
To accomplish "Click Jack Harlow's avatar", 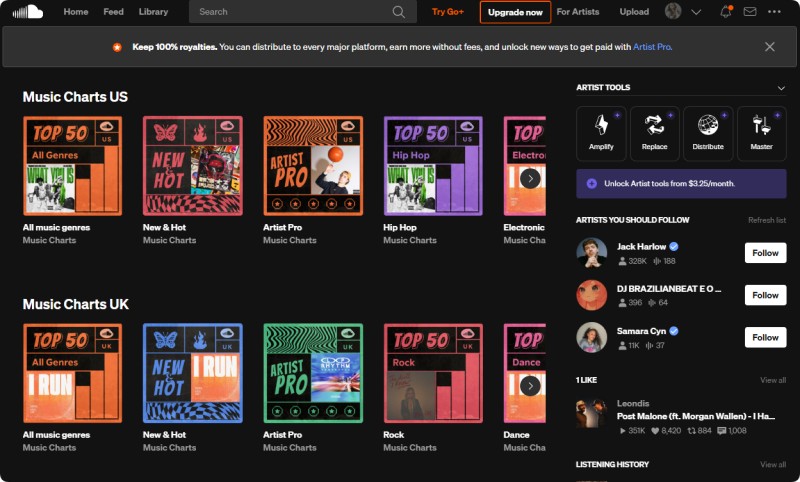I will (x=591, y=252).
